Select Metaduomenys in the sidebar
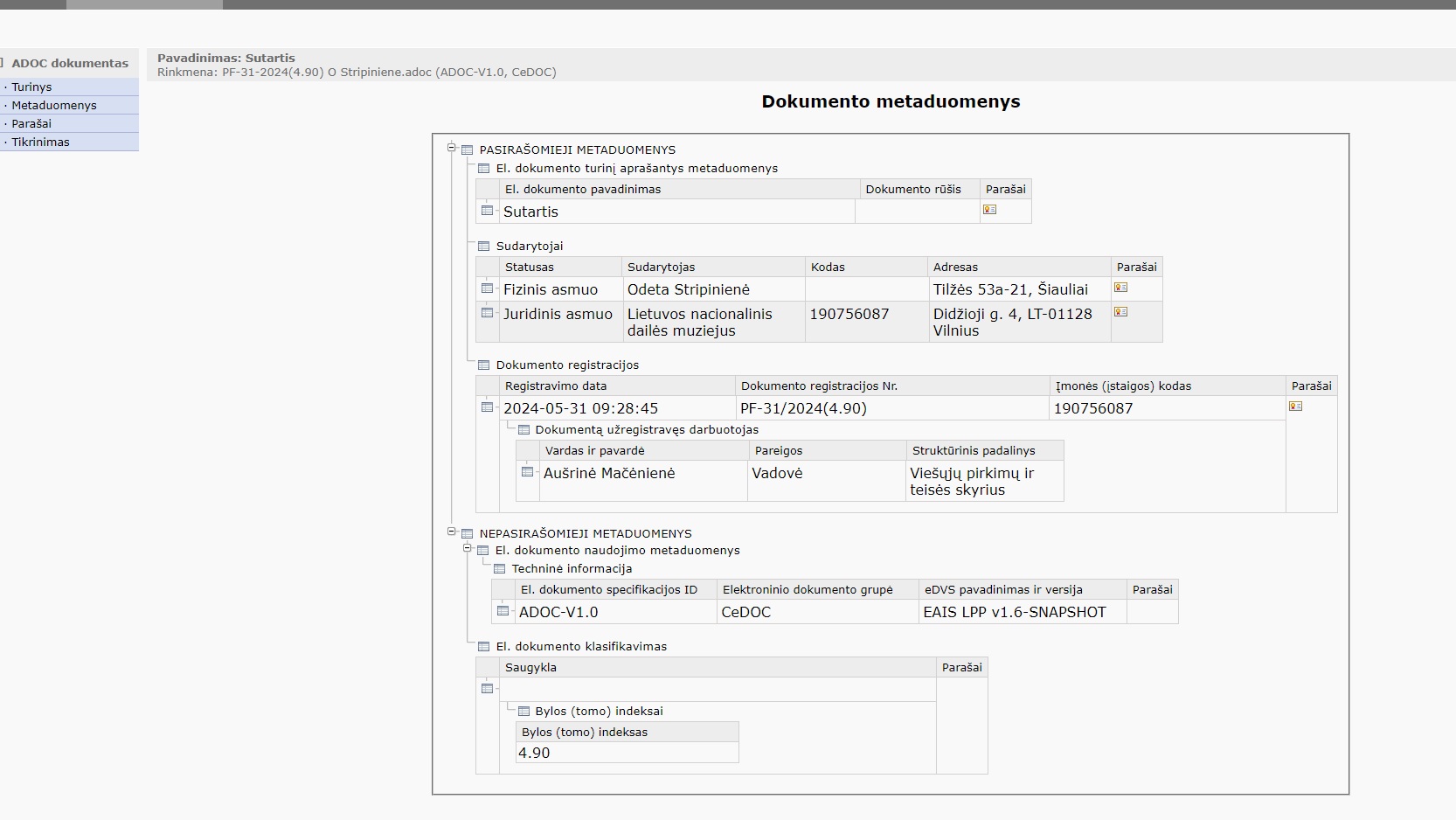The image size is (1456, 820). (x=53, y=106)
